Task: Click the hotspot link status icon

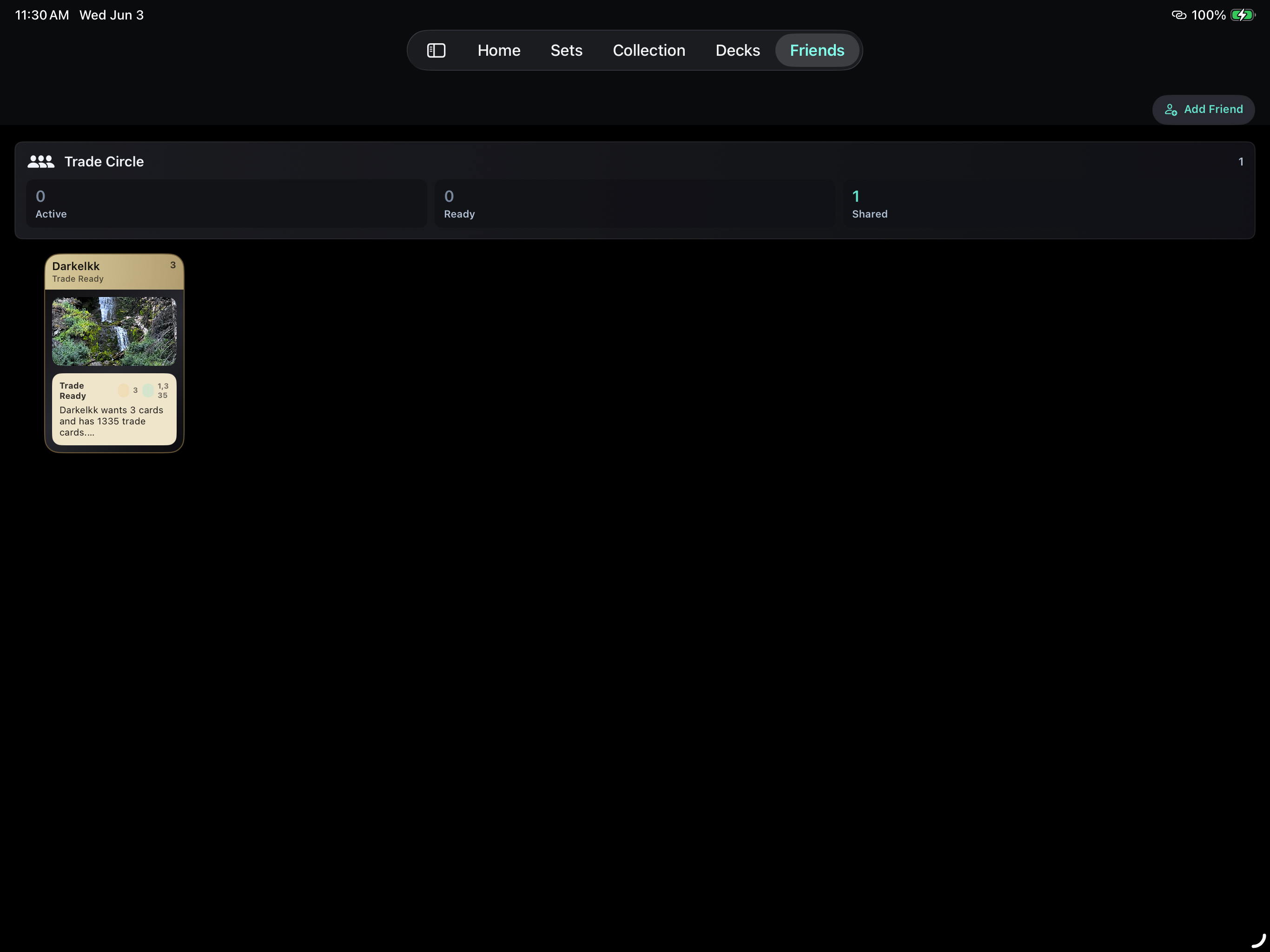Action: tap(1179, 15)
